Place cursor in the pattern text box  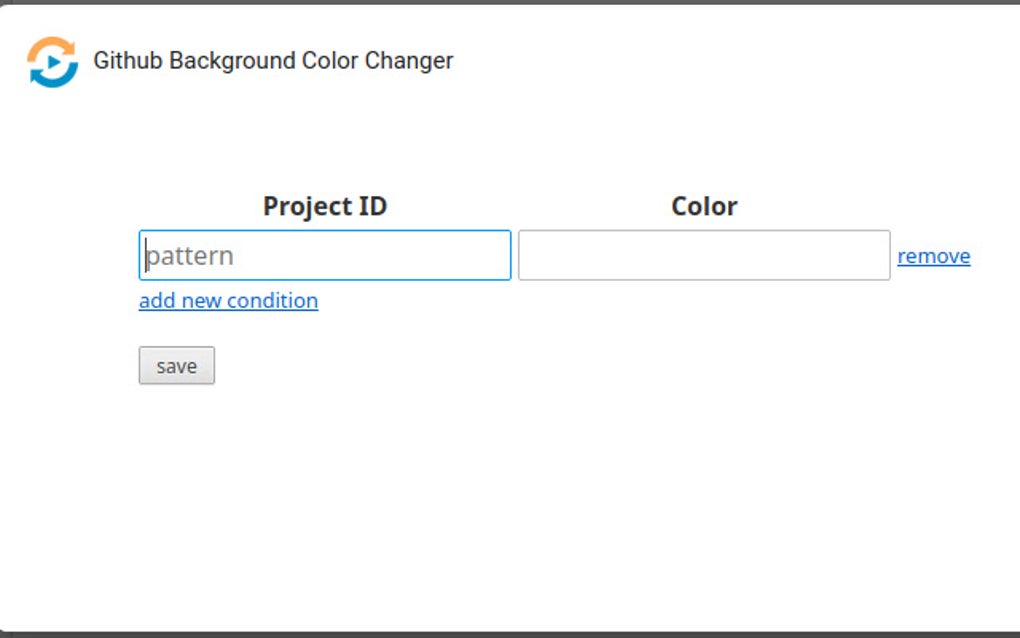coord(325,256)
